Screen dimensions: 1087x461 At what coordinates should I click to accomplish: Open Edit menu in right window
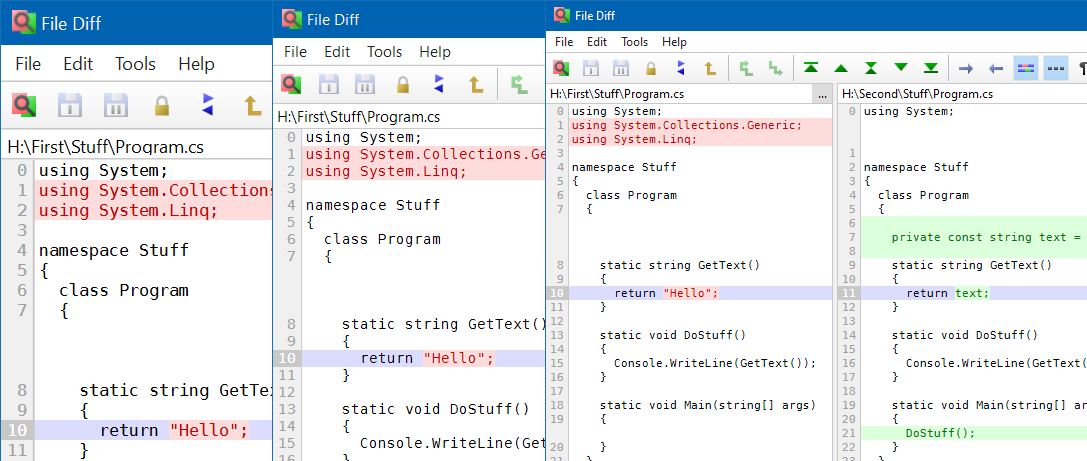(597, 42)
